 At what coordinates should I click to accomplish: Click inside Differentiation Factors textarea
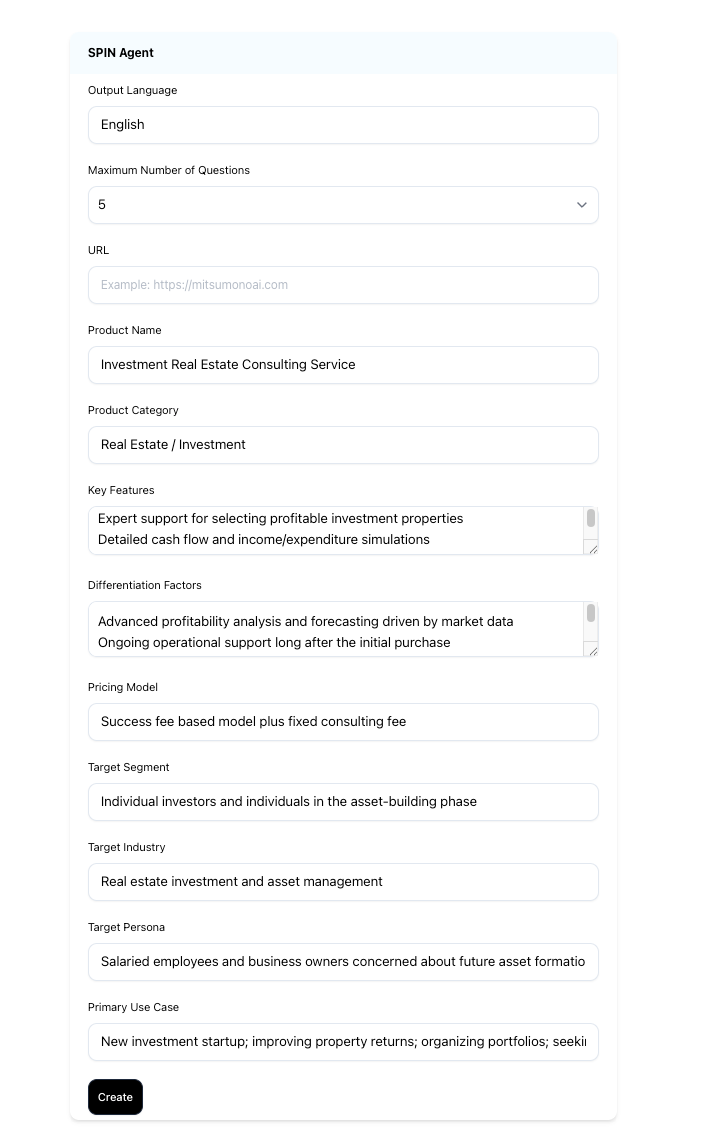tap(335, 629)
